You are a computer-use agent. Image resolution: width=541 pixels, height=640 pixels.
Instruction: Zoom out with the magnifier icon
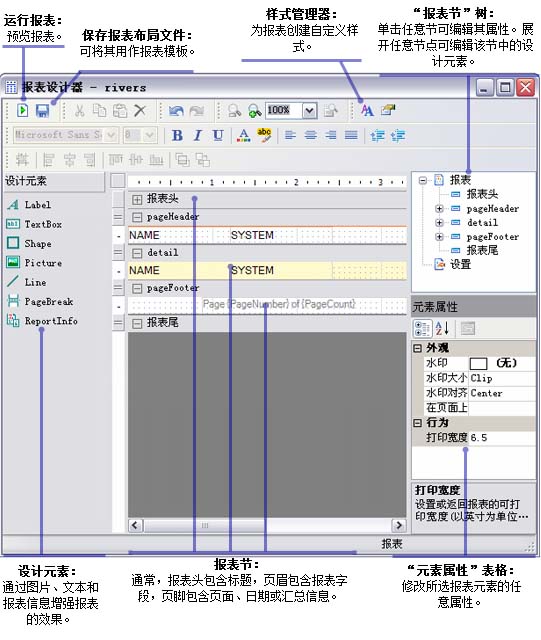point(234,111)
